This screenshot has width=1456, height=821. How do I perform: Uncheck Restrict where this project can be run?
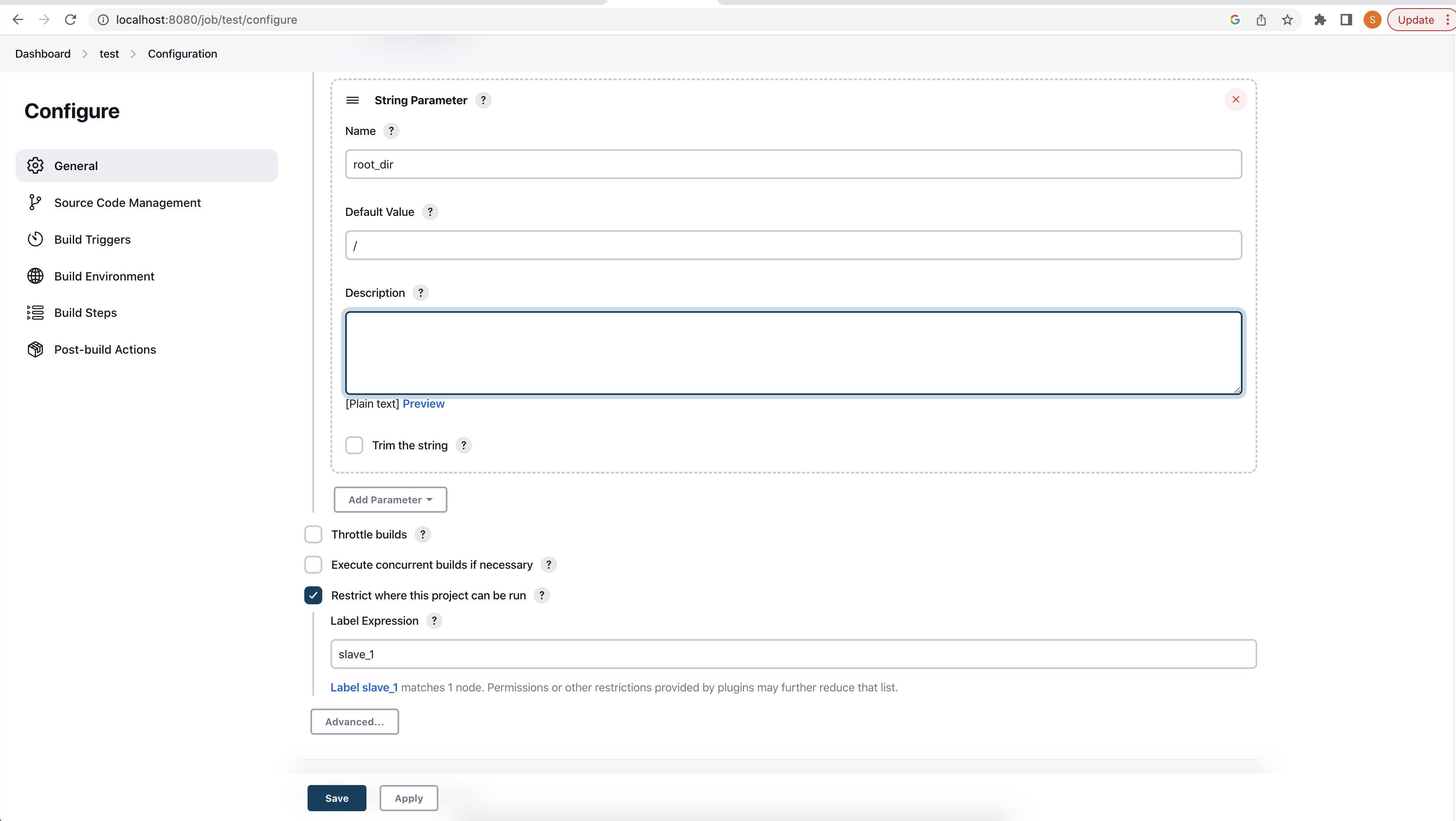click(x=313, y=595)
